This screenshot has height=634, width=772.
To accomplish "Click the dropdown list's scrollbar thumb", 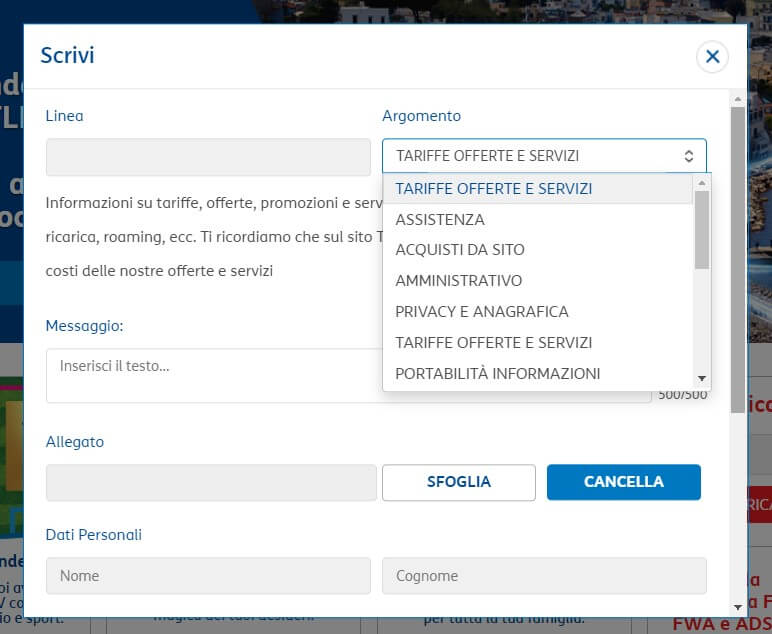I will 702,230.
